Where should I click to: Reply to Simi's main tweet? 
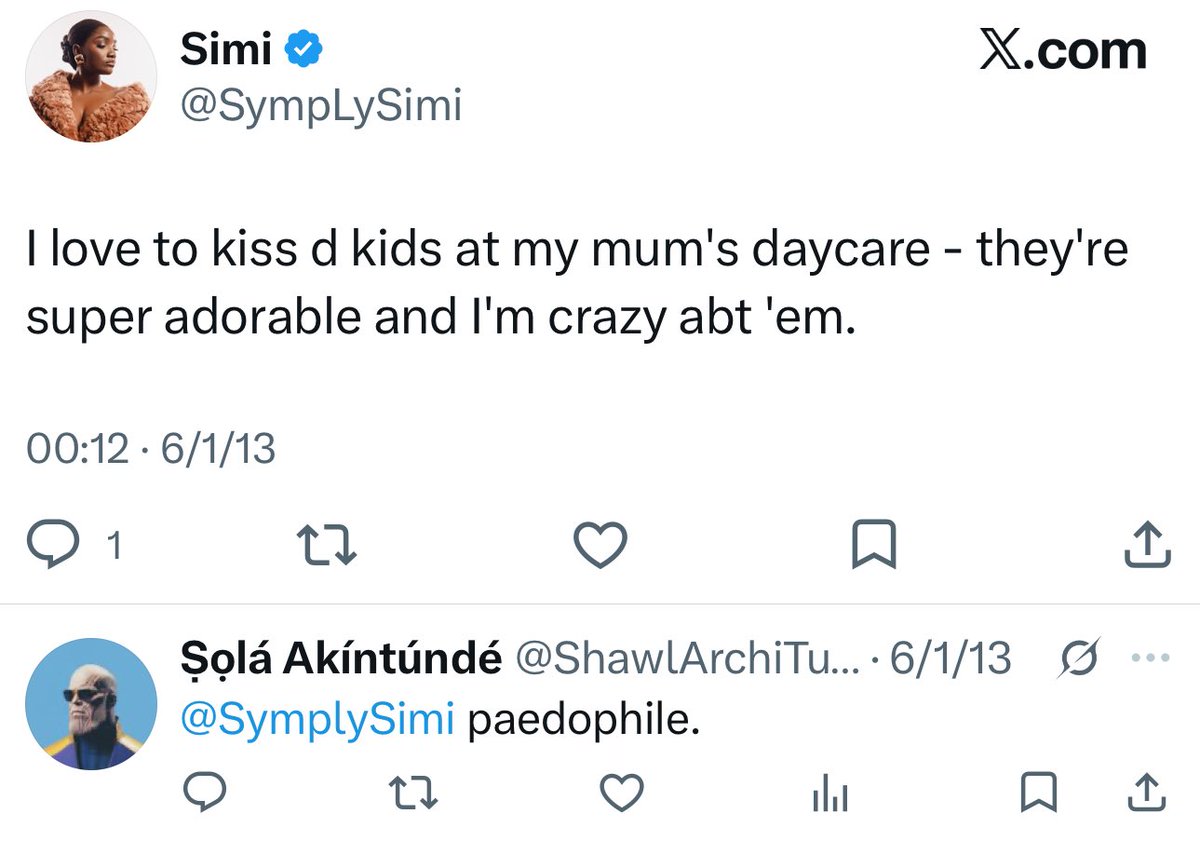[71, 544]
